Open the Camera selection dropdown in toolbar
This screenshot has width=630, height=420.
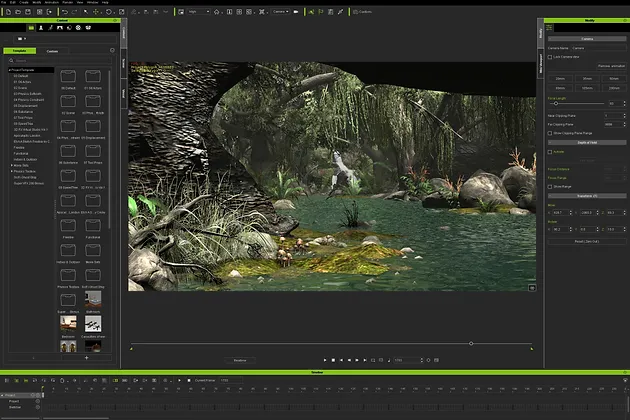pyautogui.click(x=280, y=12)
